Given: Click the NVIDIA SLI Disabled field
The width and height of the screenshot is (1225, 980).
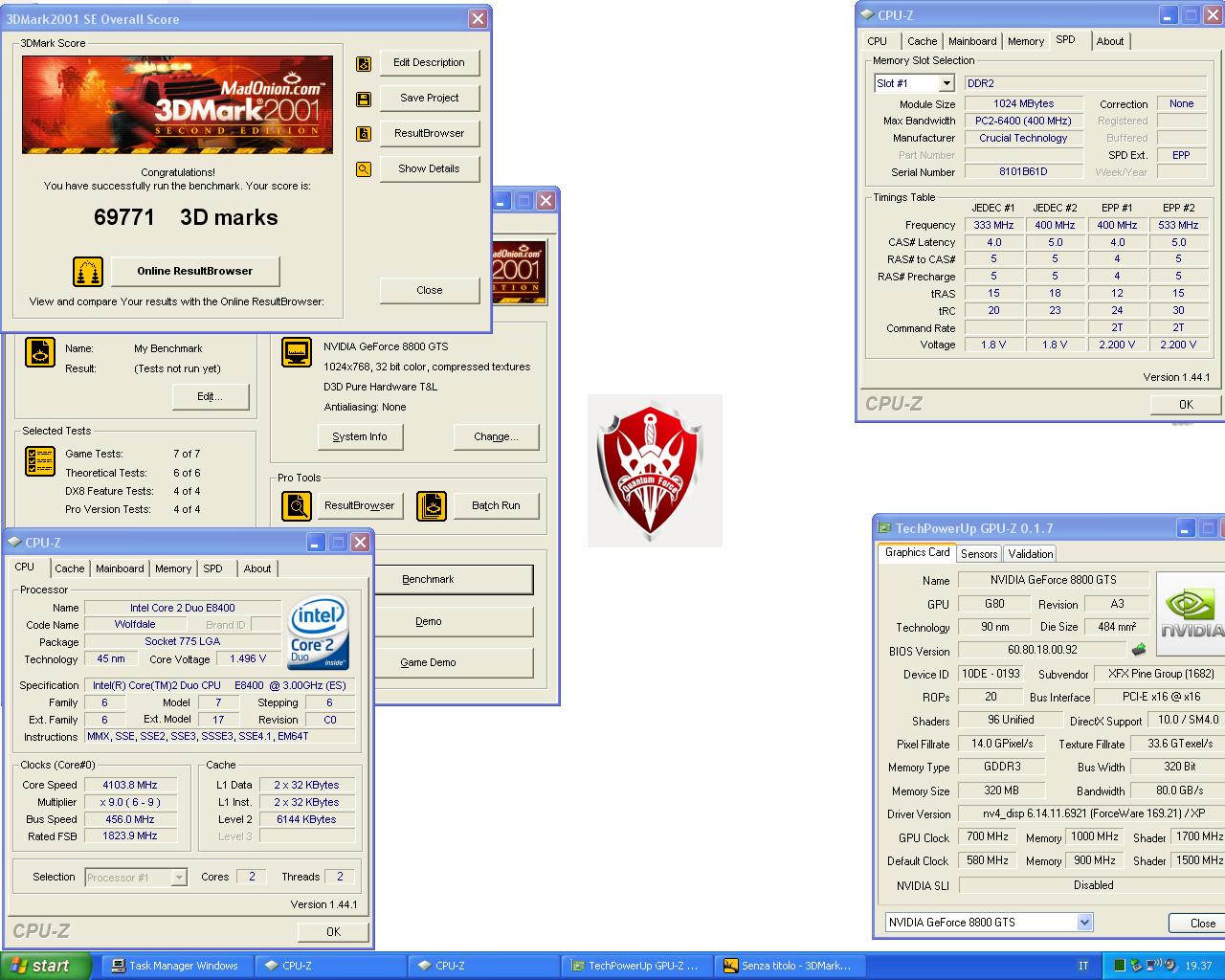Looking at the screenshot, I should point(1092,886).
